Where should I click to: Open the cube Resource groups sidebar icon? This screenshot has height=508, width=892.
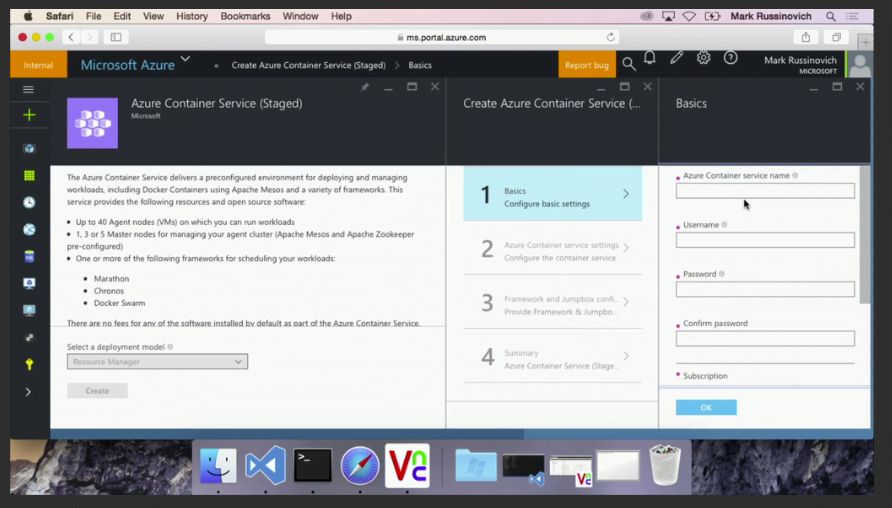pyautogui.click(x=29, y=148)
